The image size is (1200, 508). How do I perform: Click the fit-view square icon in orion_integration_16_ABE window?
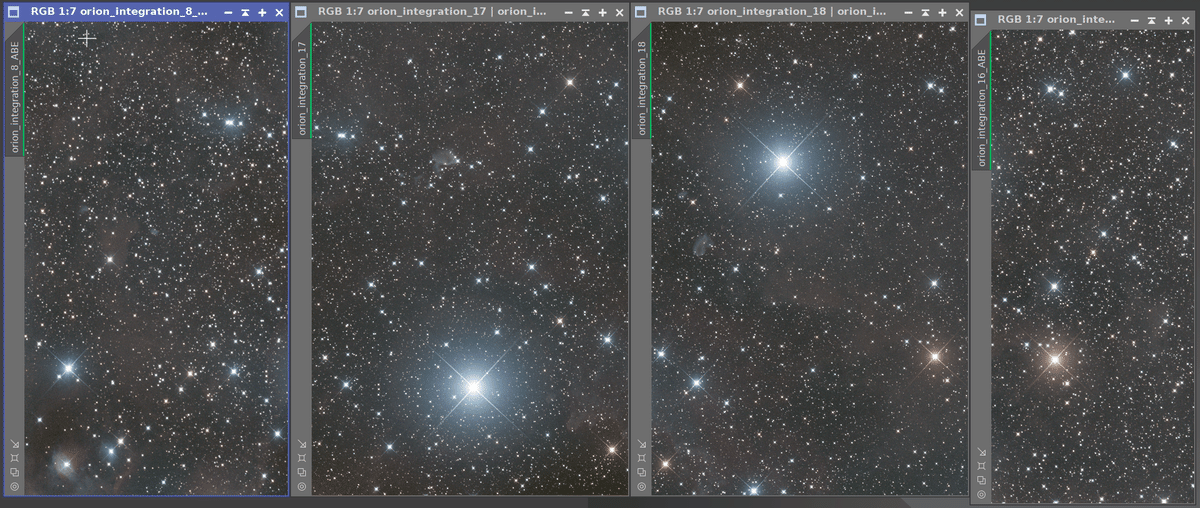click(981, 466)
